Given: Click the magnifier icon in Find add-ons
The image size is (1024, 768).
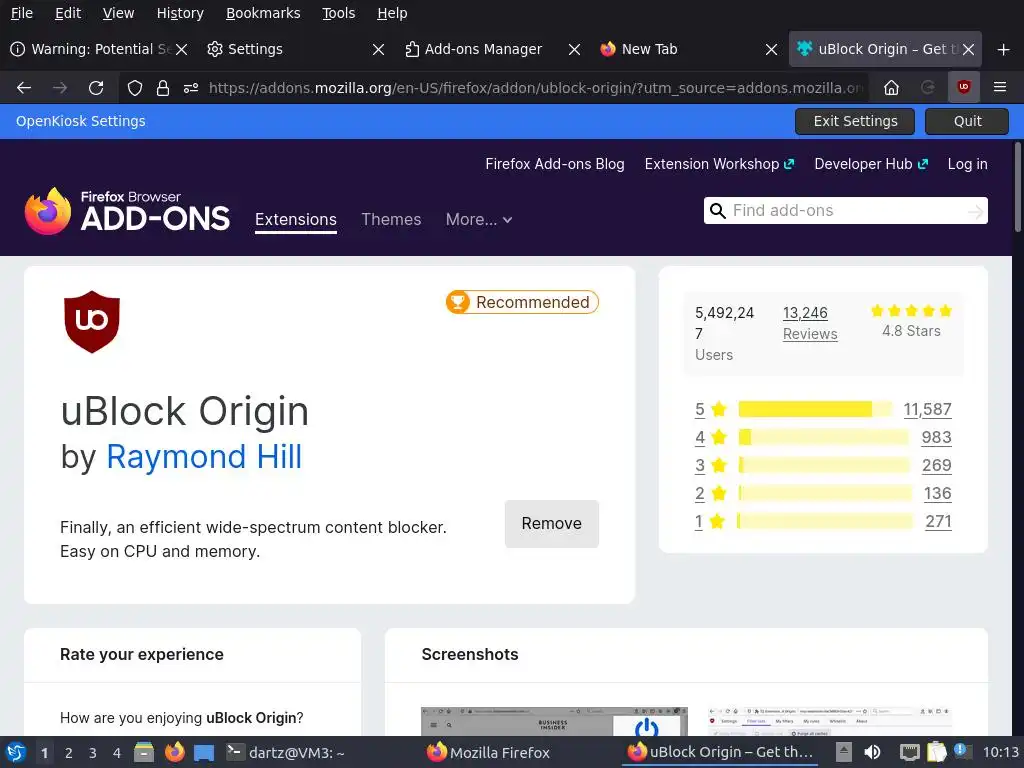Looking at the screenshot, I should point(718,211).
